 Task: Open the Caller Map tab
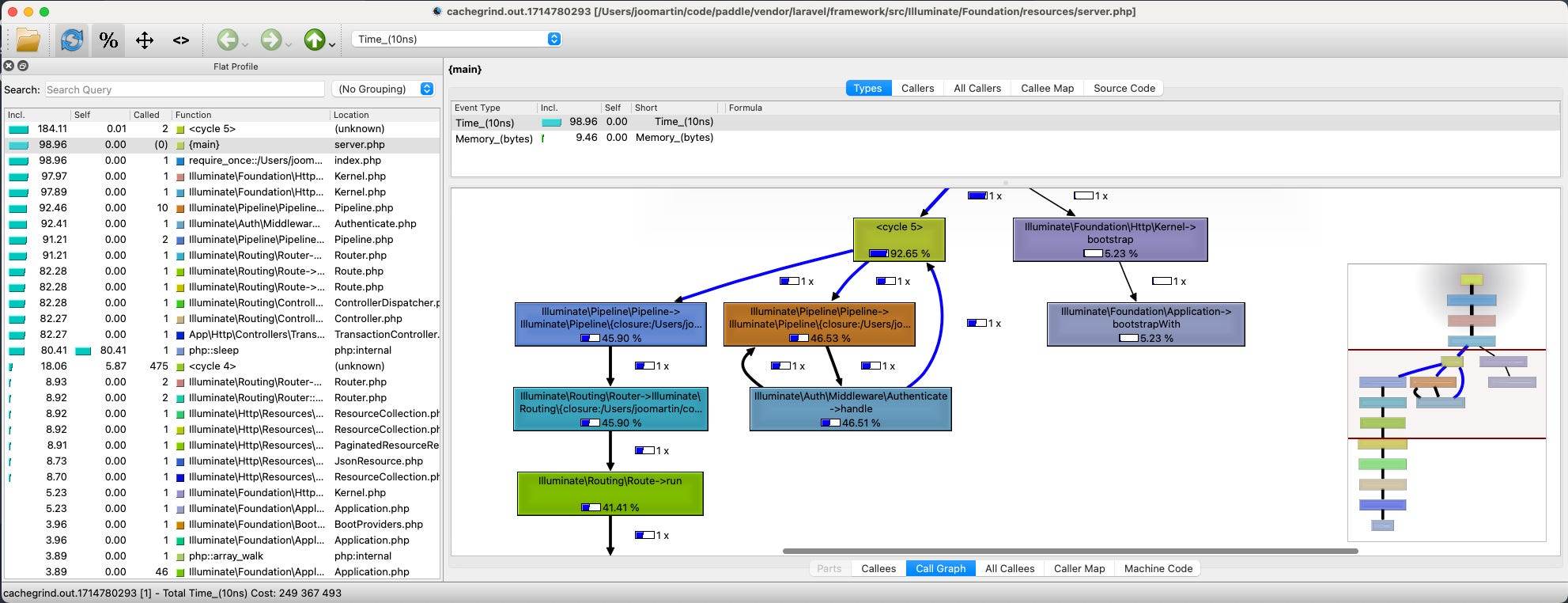1079,568
